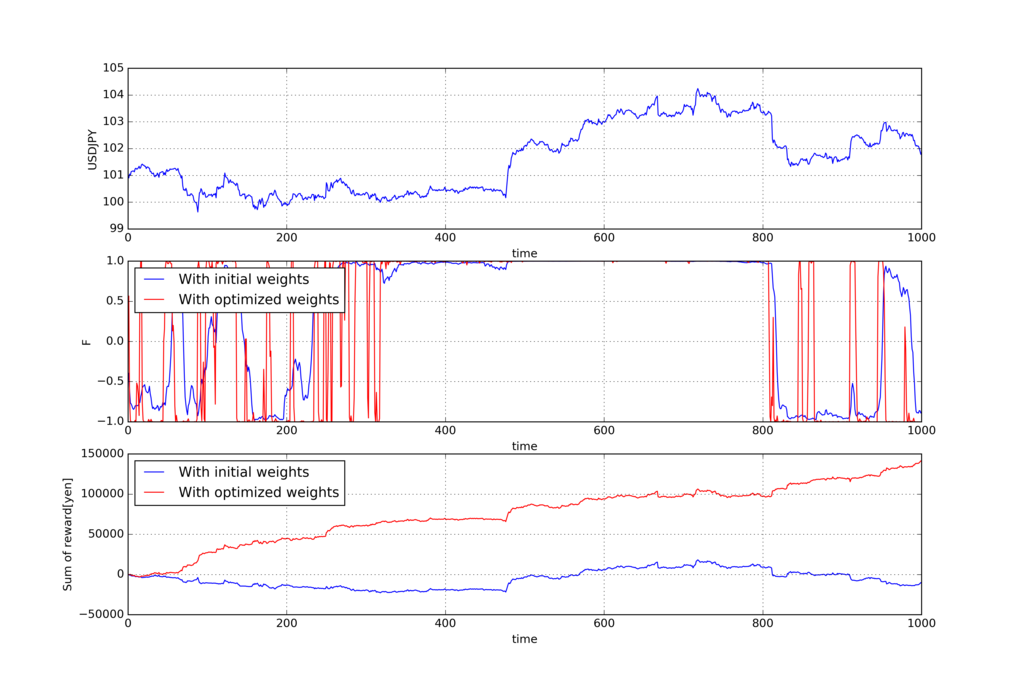1024x683 pixels.
Task: Click the 100000 tick on reward axis
Action: (103, 494)
